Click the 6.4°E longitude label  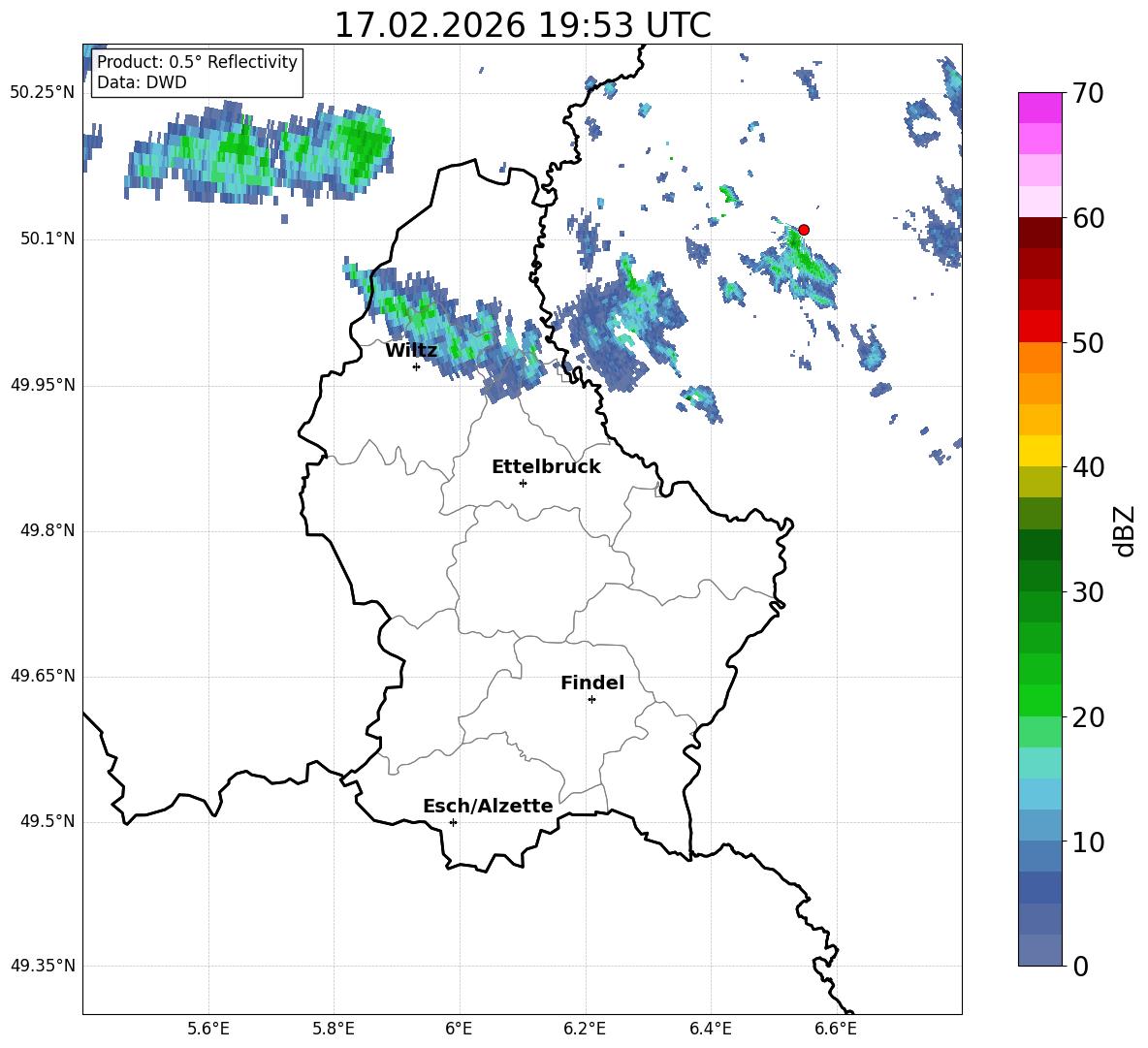tap(710, 1029)
